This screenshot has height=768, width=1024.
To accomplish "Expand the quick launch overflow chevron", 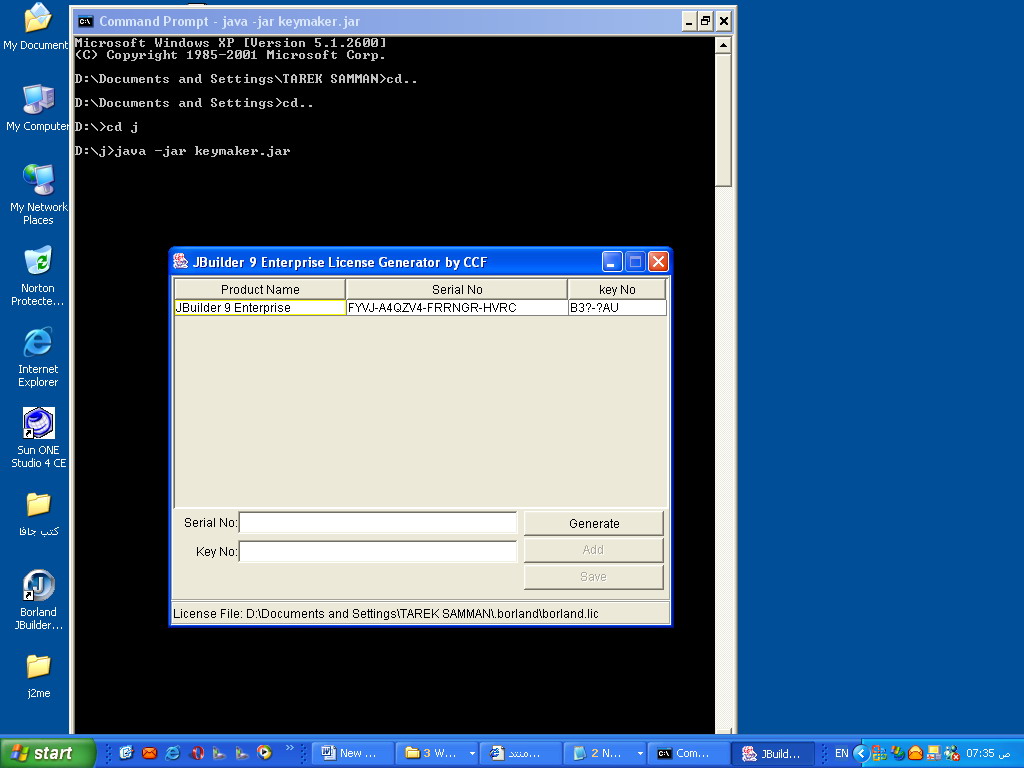I will point(290,748).
